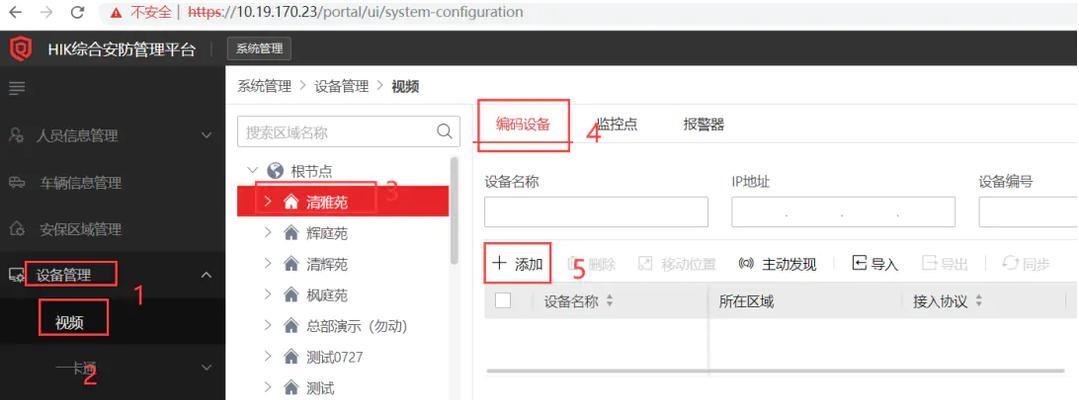Expand the 一卡通 menu chevron
The height and width of the screenshot is (400, 1079).
click(x=206, y=368)
